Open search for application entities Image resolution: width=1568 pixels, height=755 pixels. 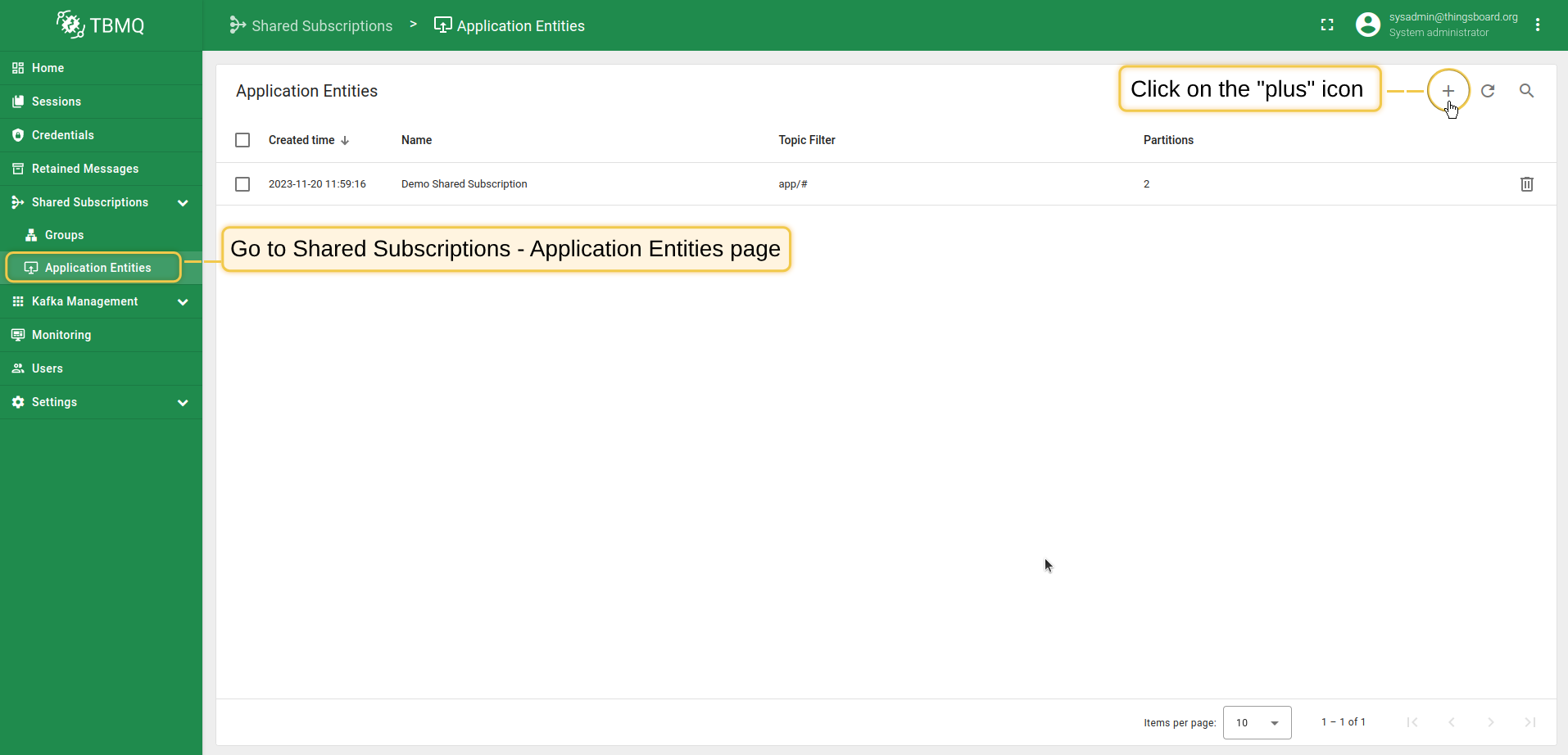tap(1526, 90)
